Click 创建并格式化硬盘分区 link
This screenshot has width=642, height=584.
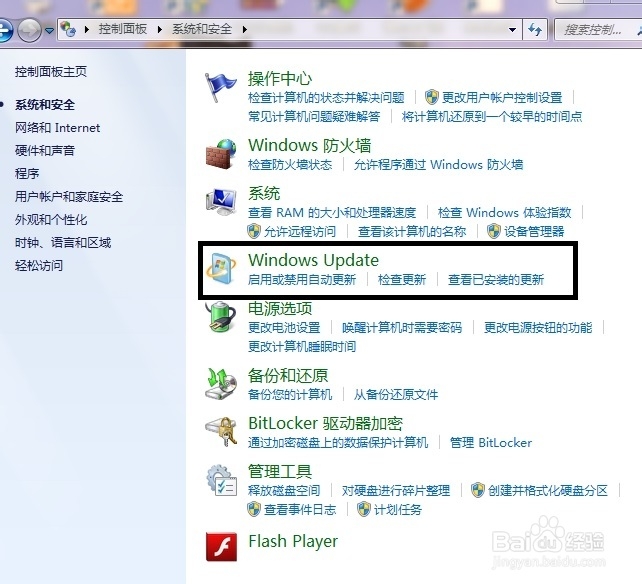coord(547,491)
